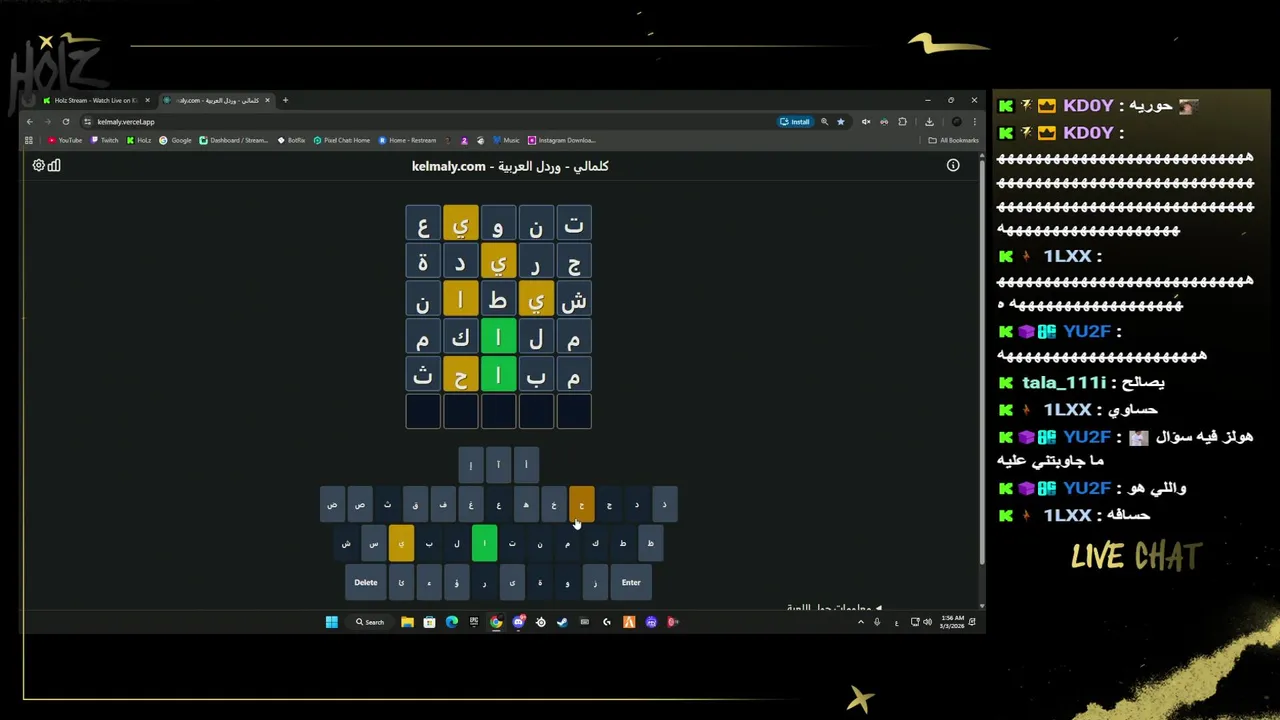Click the page vertical scrollbar
Viewport: 1280px width, 720px height.
tap(981, 360)
